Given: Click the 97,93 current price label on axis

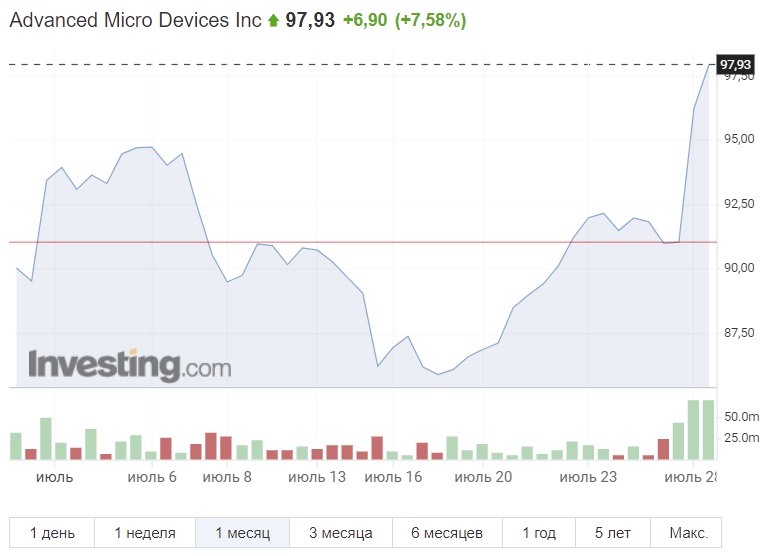Looking at the screenshot, I should point(735,64).
